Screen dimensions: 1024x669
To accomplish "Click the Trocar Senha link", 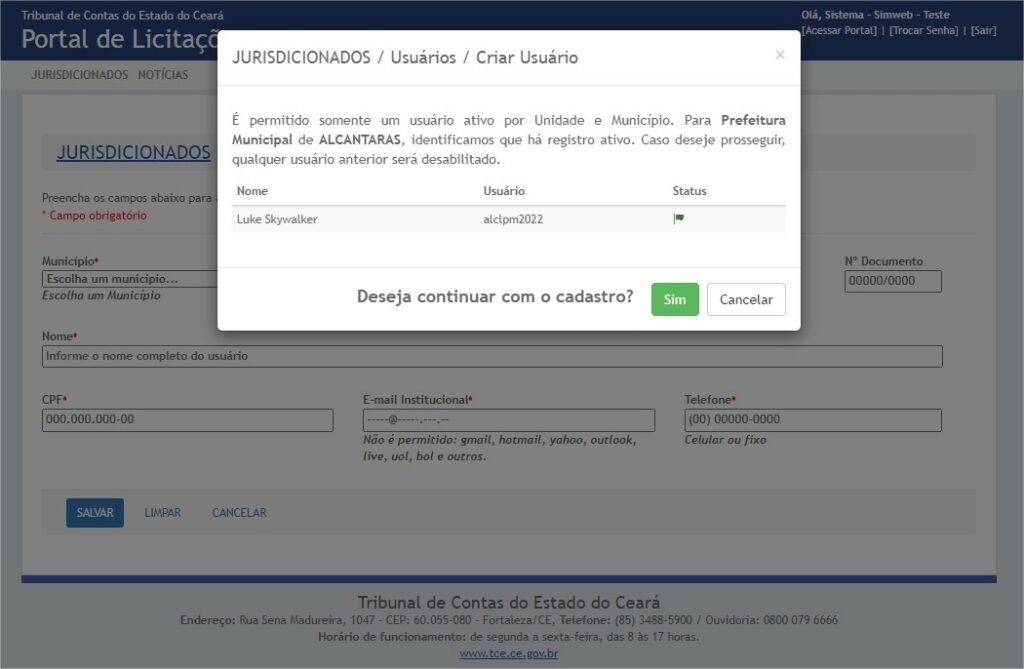I will (x=924, y=30).
